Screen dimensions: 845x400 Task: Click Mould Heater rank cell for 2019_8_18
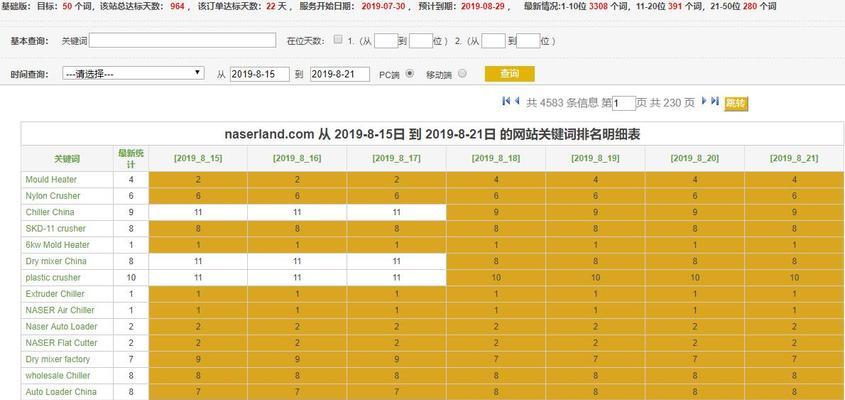click(x=496, y=180)
